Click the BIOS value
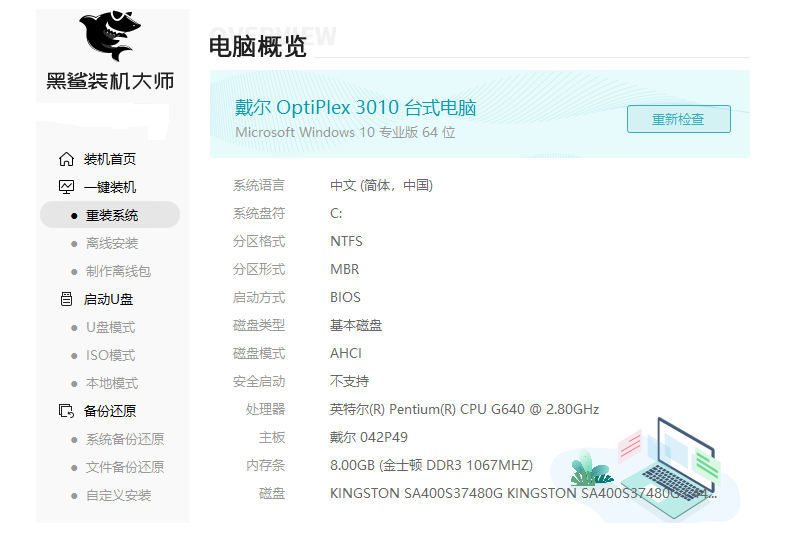Screen dimensions: 800x533 tap(345, 297)
